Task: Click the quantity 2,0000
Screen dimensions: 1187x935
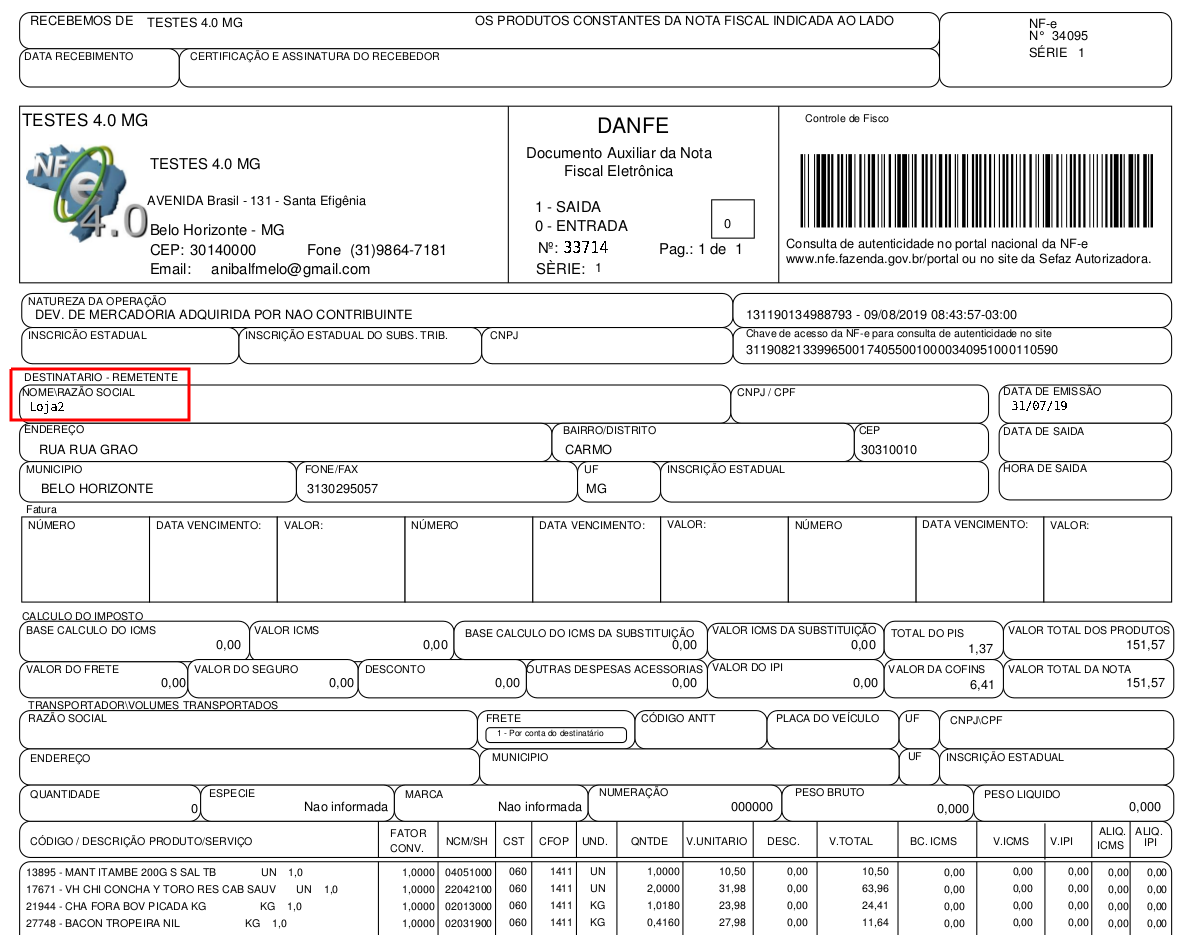Action: (663, 889)
